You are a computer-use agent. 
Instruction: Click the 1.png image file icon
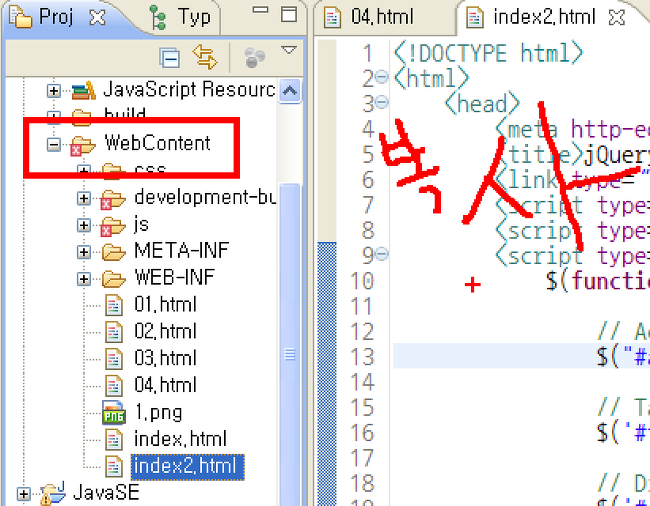(x=114, y=413)
